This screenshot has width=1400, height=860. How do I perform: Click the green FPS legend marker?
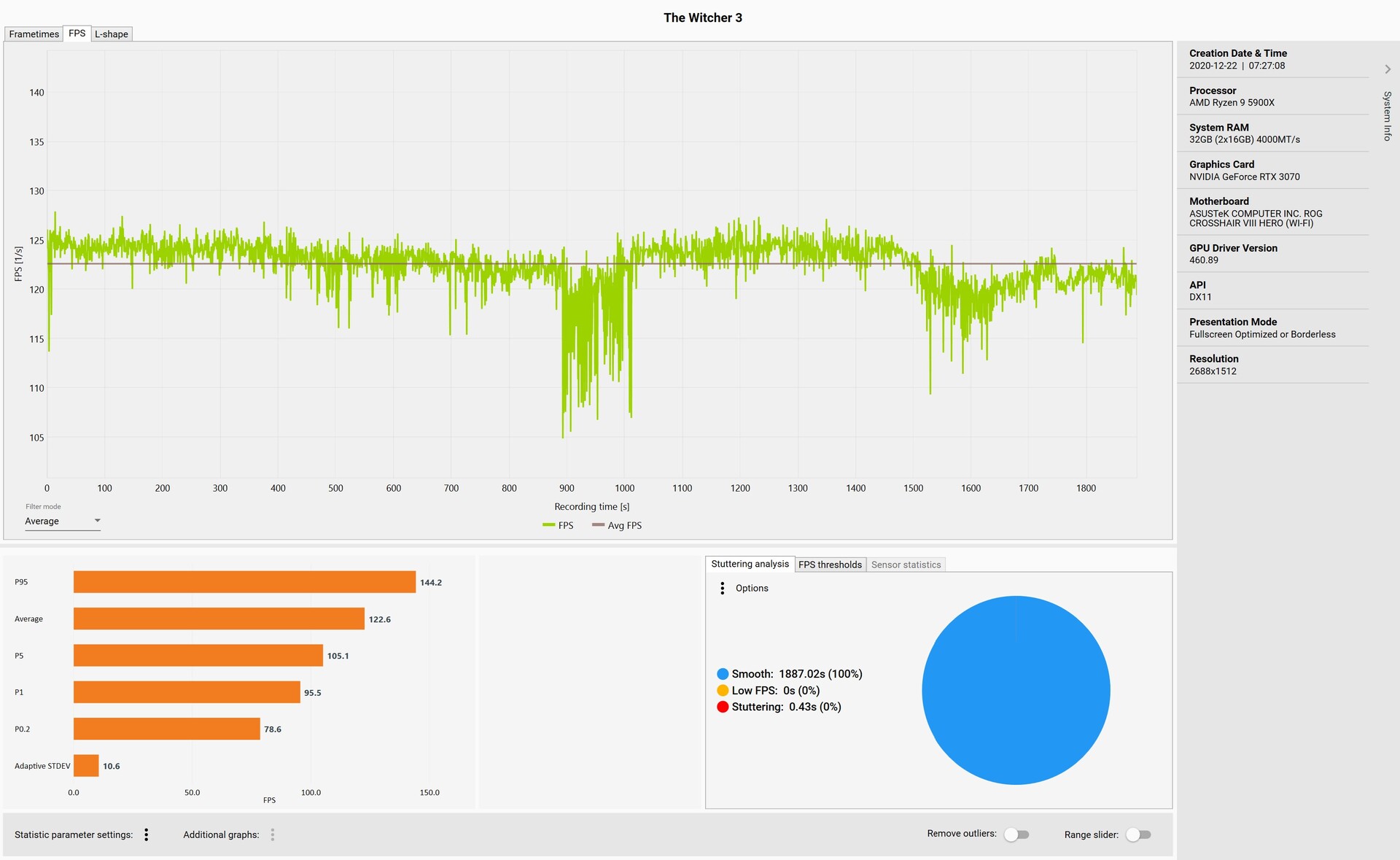click(x=549, y=525)
